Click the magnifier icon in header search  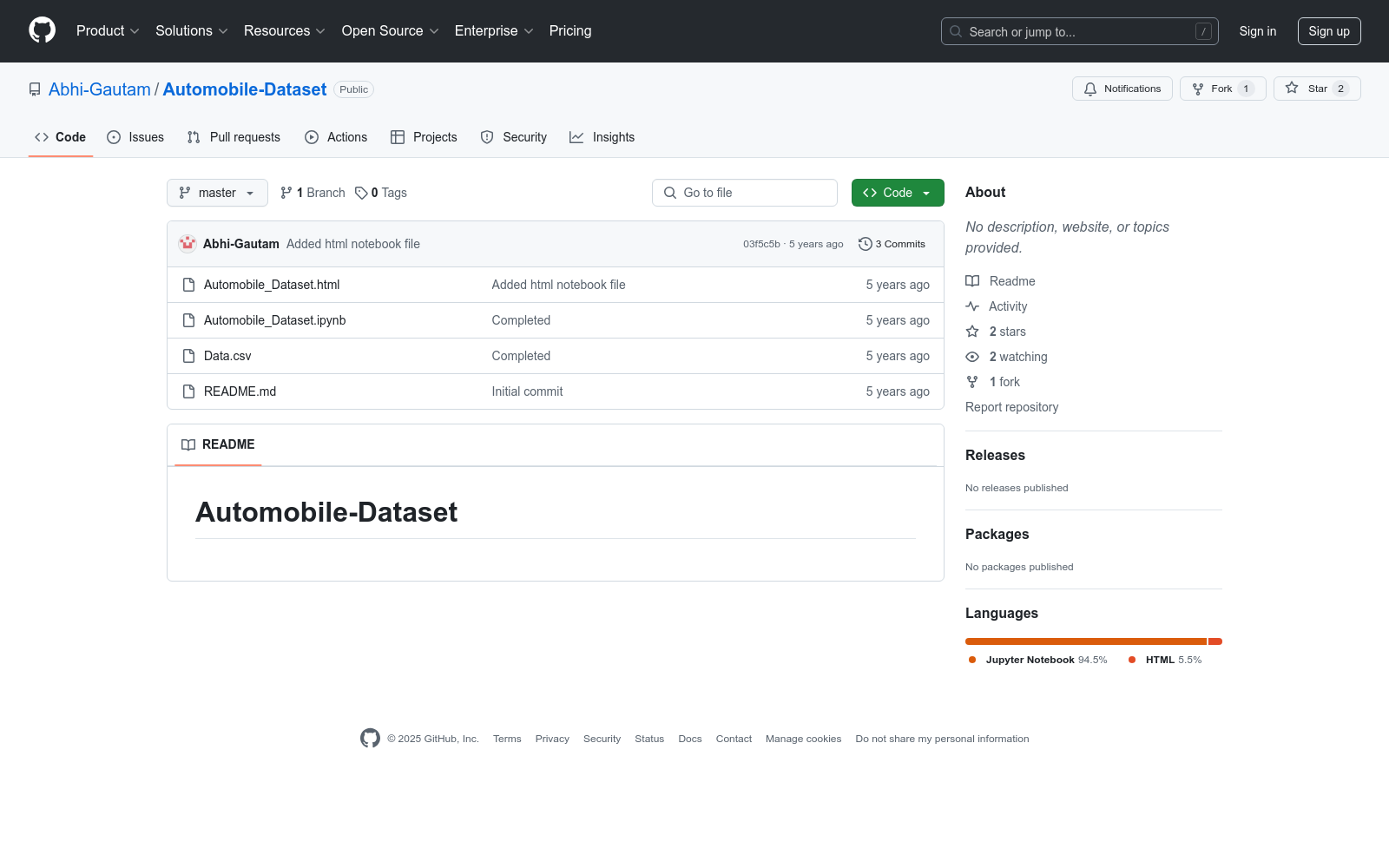tap(956, 31)
